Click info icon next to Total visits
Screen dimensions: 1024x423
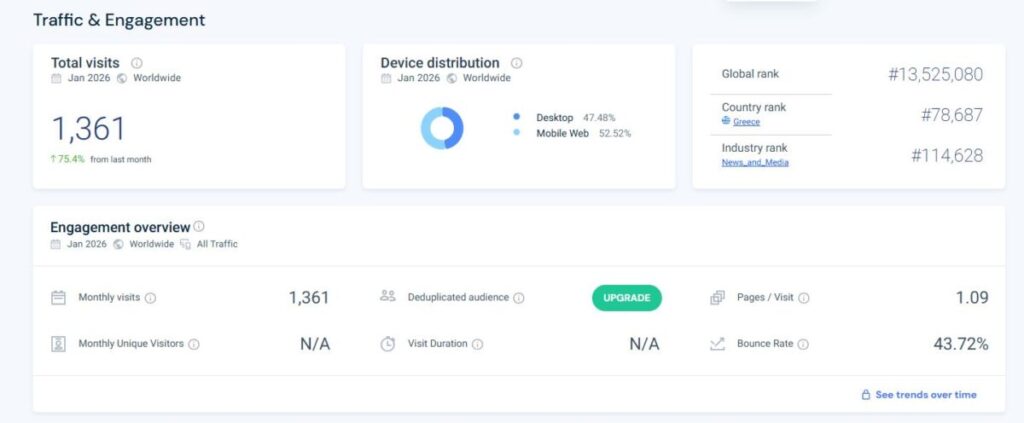pos(137,63)
